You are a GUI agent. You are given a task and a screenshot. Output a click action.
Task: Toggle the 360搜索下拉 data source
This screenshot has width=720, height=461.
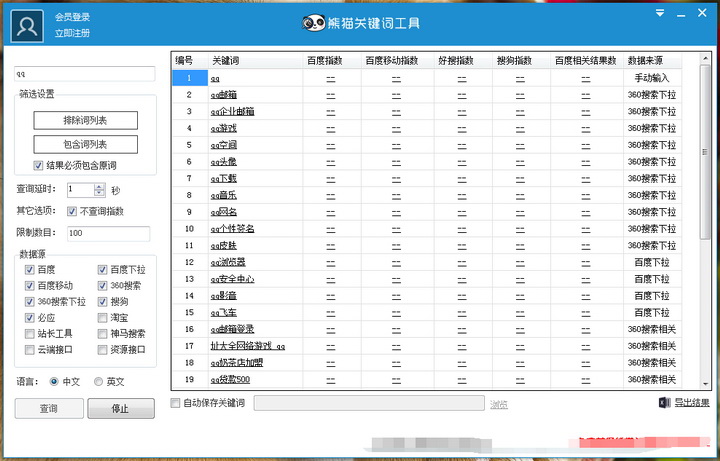(x=30, y=302)
